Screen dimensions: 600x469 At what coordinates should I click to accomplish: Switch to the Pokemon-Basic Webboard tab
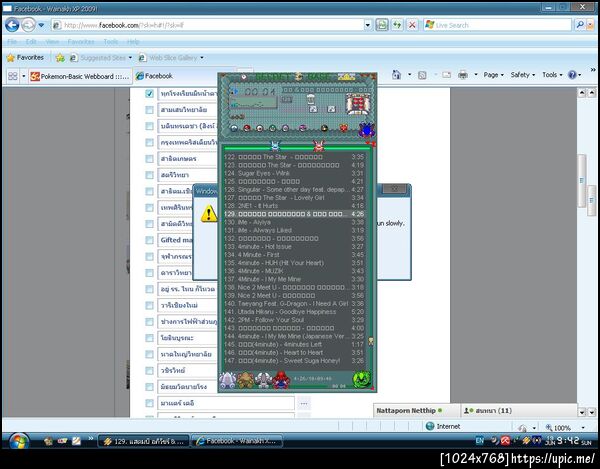point(80,76)
